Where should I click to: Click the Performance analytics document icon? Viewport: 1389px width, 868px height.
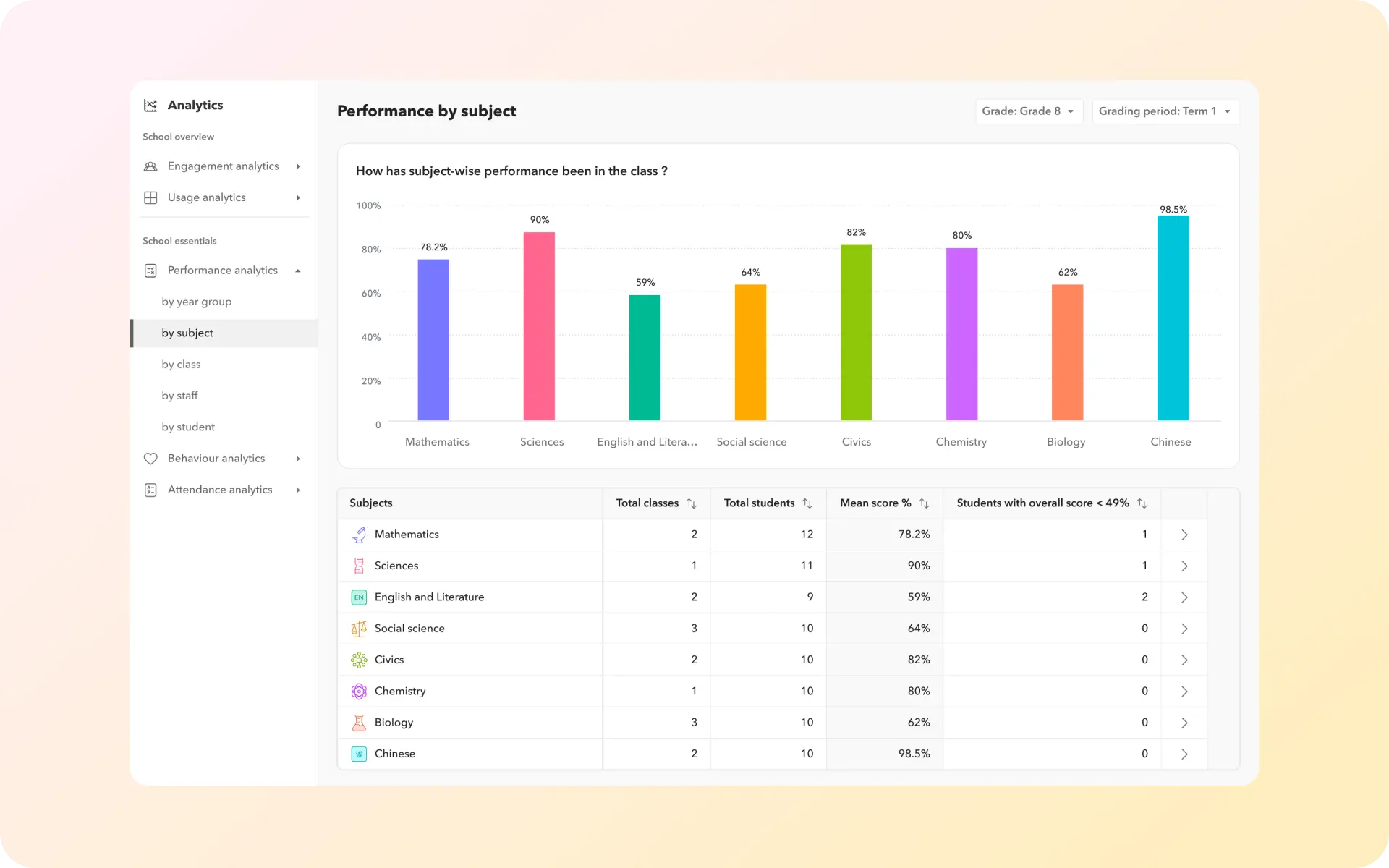[x=150, y=271]
